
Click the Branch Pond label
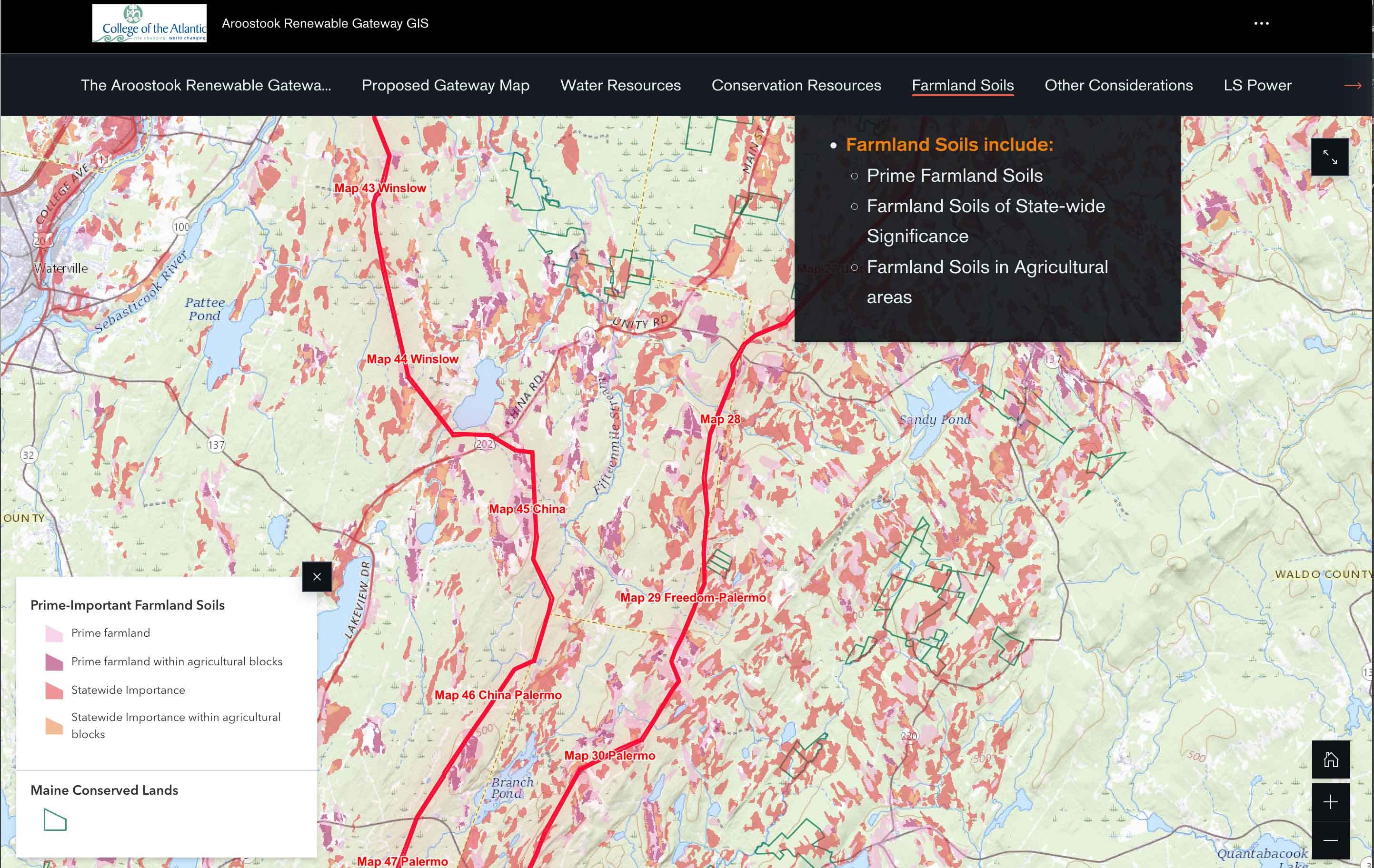tap(512, 788)
